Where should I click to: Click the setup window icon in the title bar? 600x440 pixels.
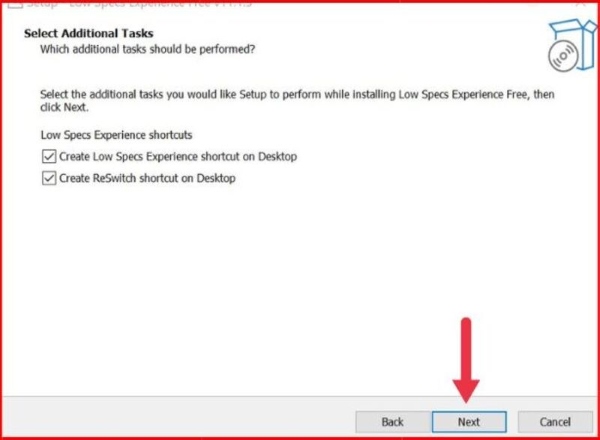click(15, 4)
